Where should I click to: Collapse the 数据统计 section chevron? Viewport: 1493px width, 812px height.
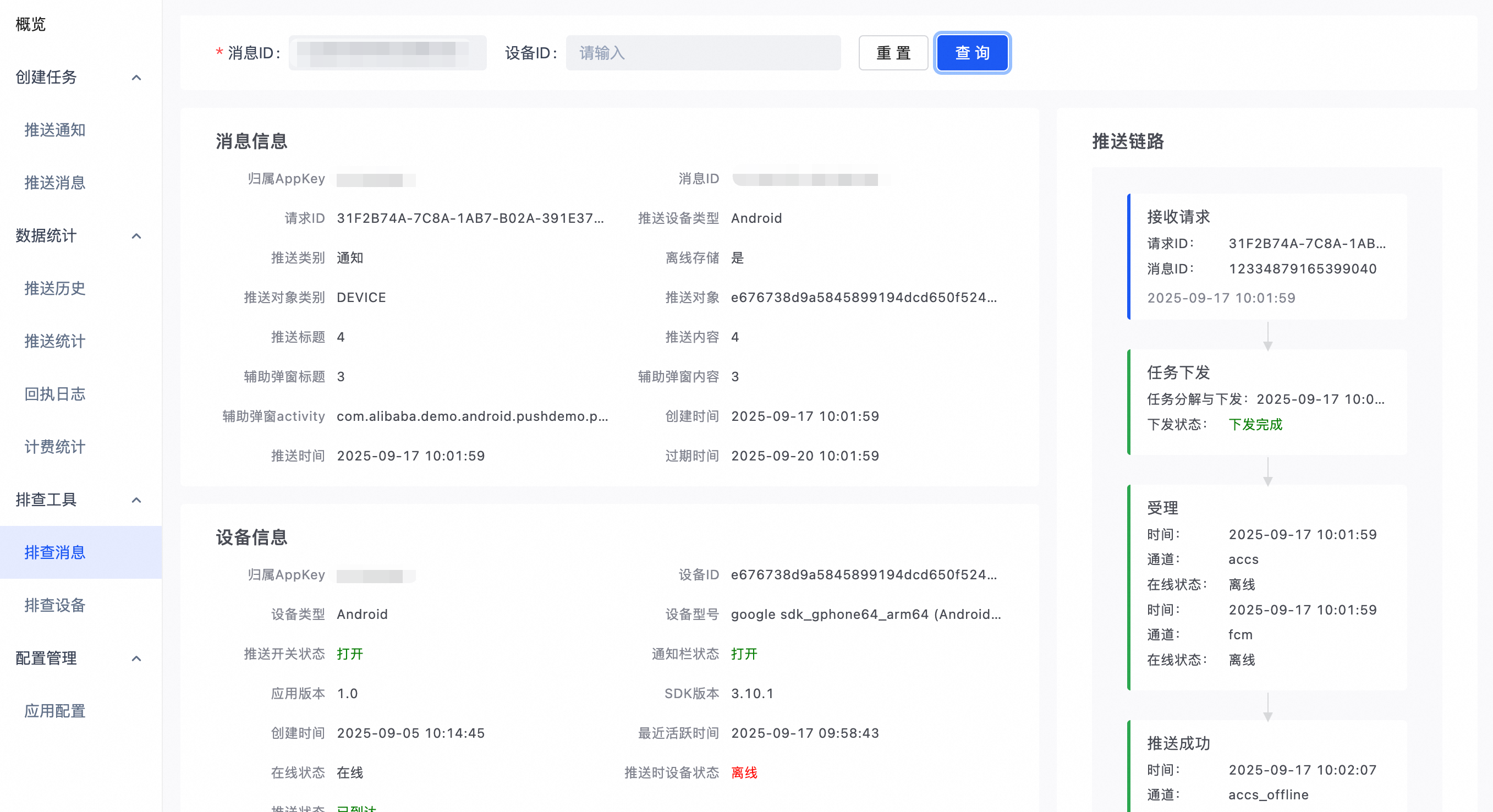[136, 236]
